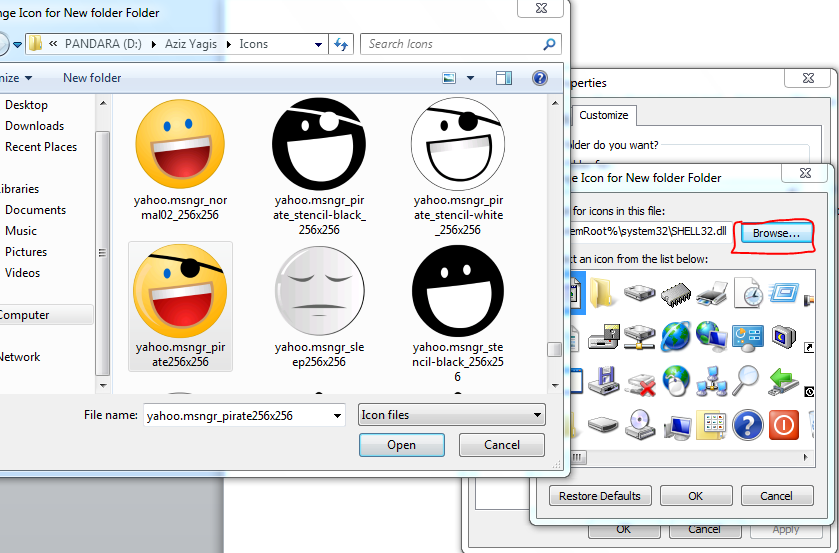Select yahoo.msngr_sleep256x256 thumbnail
The width and height of the screenshot is (839, 553).
click(x=319, y=306)
